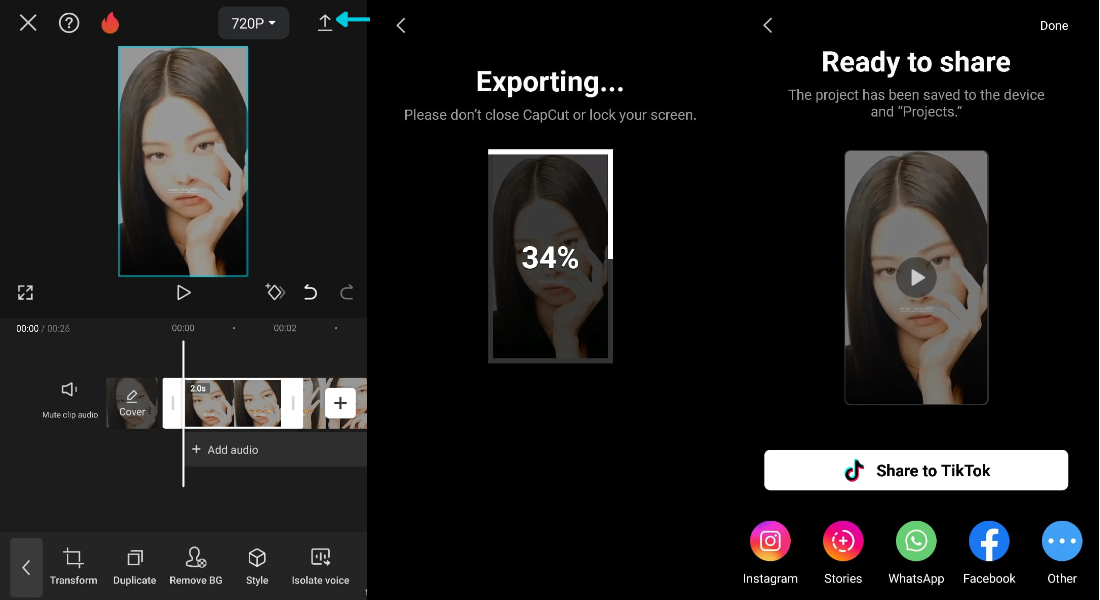
Task: Select the 2.0s clip on the timeline
Action: (233, 404)
